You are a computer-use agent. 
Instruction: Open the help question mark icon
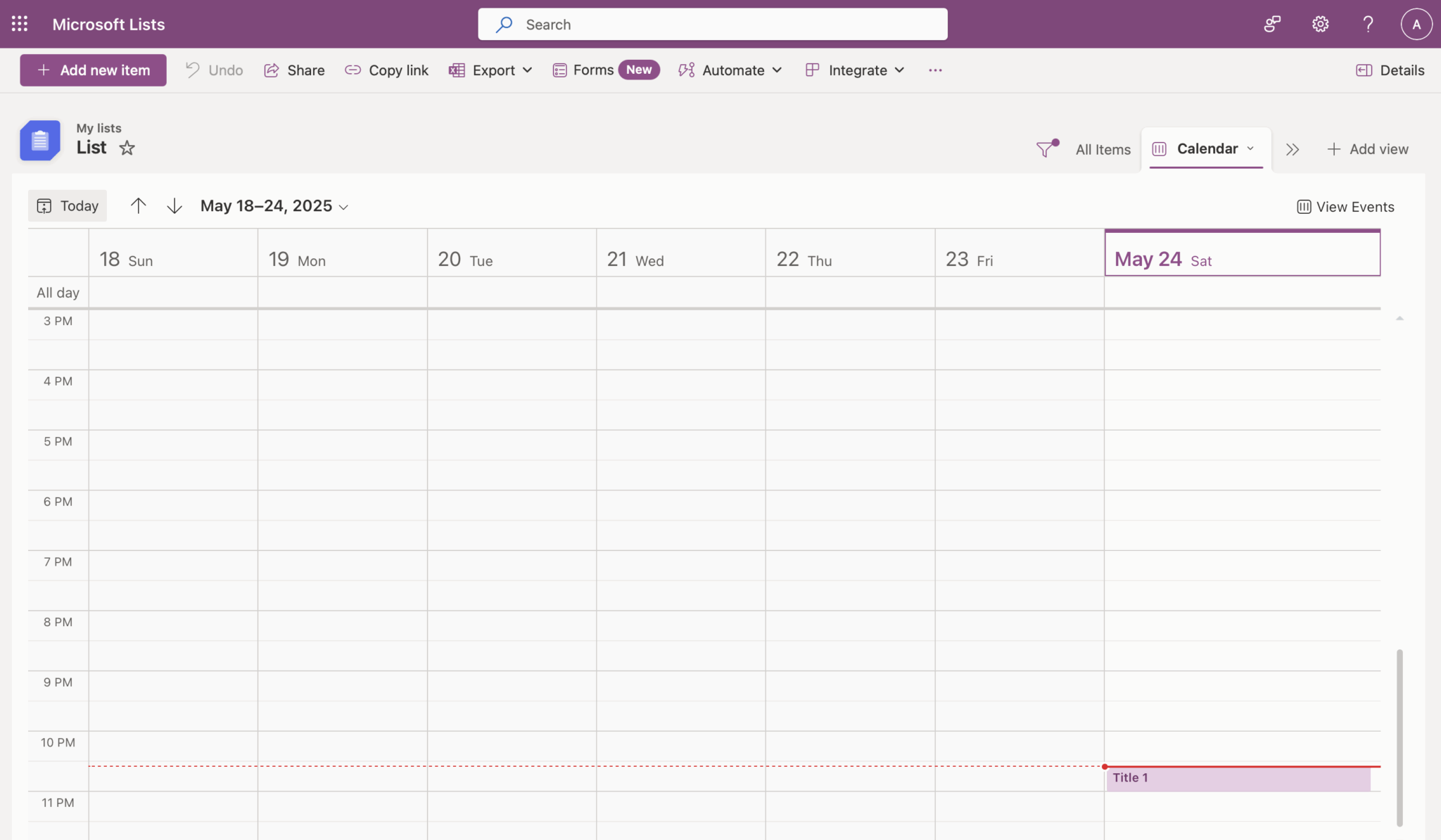(x=1367, y=23)
